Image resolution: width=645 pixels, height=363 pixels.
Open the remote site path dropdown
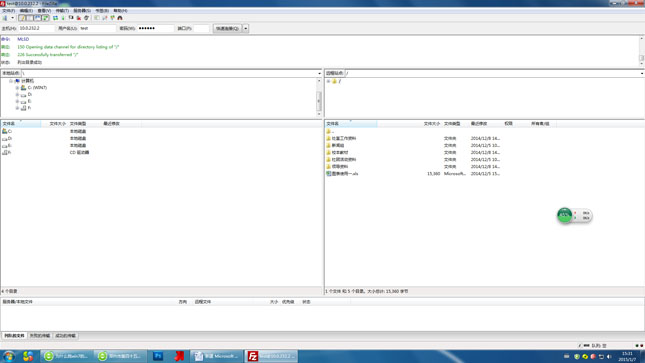[x=642, y=73]
